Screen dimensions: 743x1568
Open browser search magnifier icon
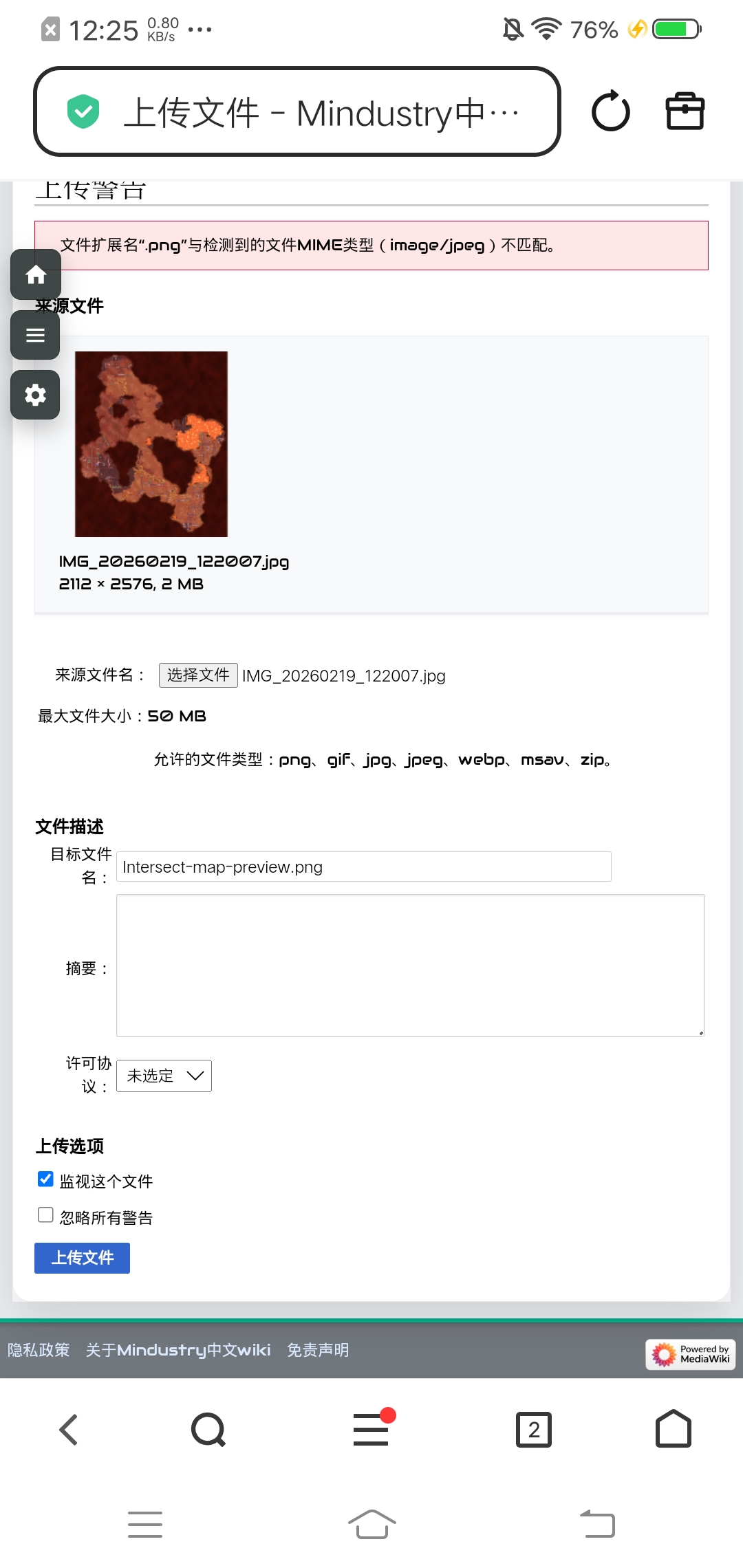click(208, 1430)
